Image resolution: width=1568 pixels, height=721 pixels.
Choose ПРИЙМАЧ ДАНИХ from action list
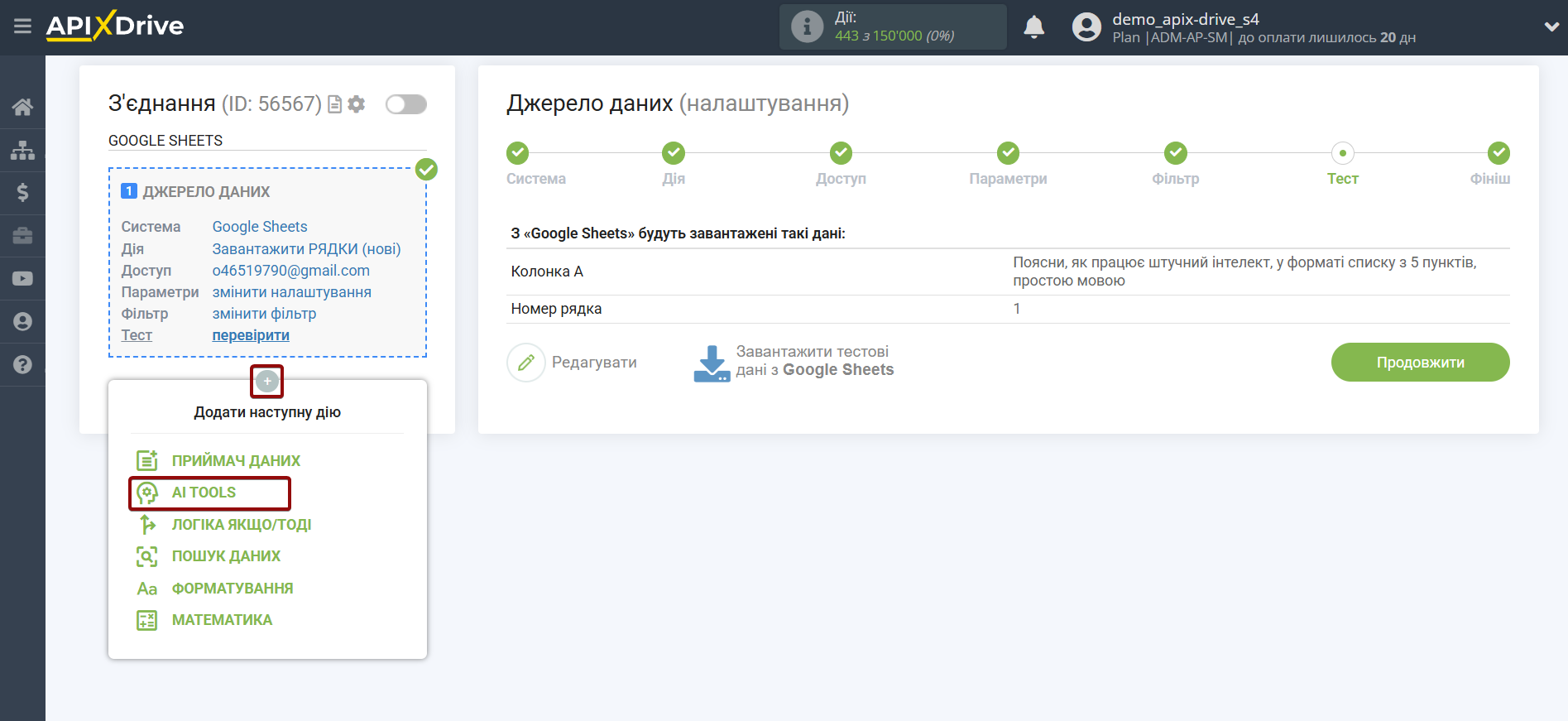click(235, 461)
